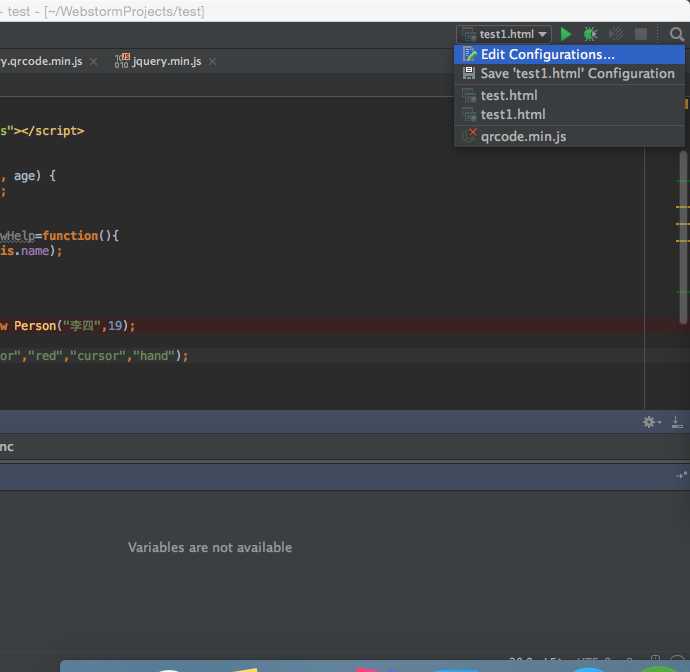The width and height of the screenshot is (690, 672).
Task: Click the "cursor","hand" code line
Action: tap(94, 356)
